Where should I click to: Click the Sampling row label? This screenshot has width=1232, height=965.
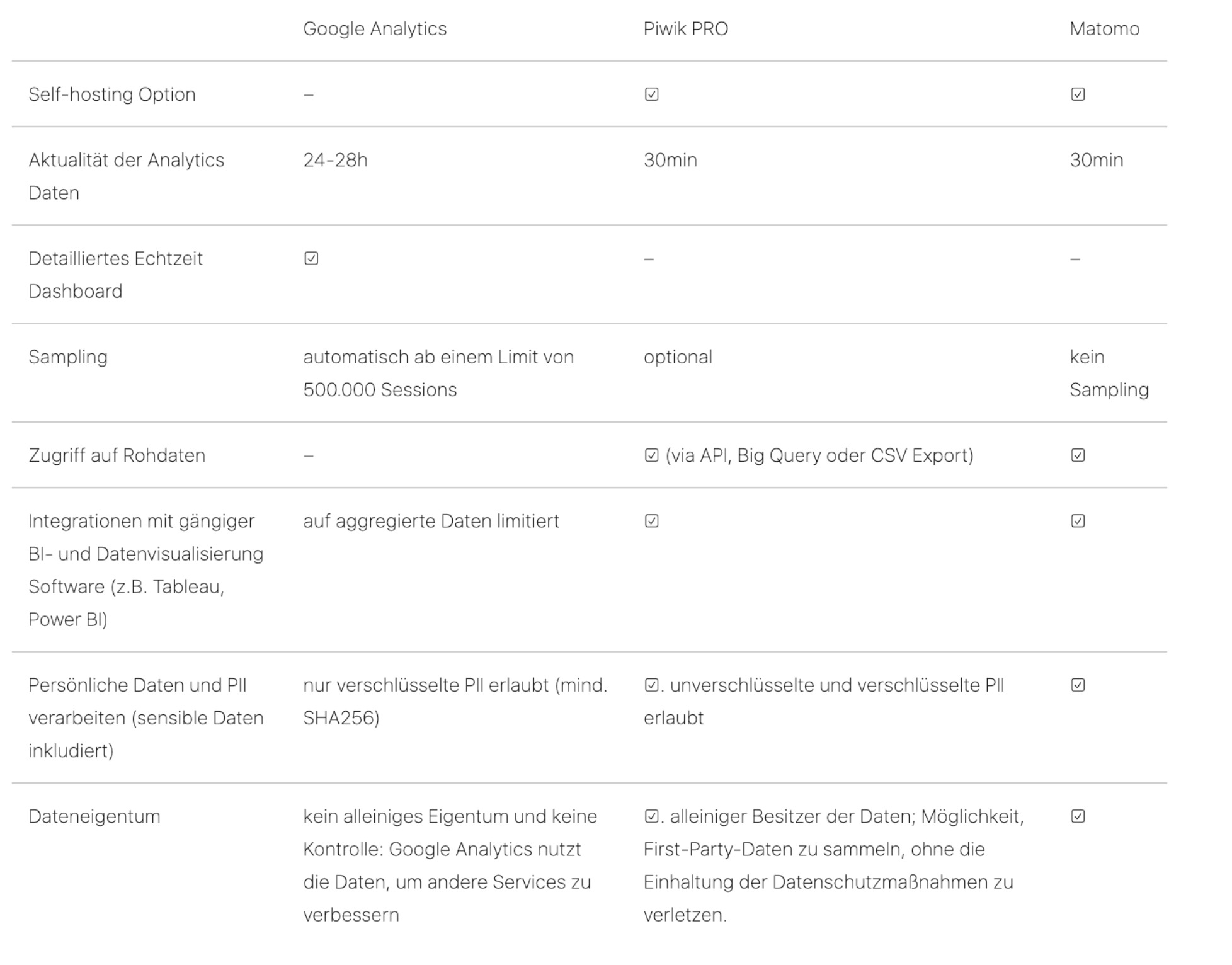68,357
